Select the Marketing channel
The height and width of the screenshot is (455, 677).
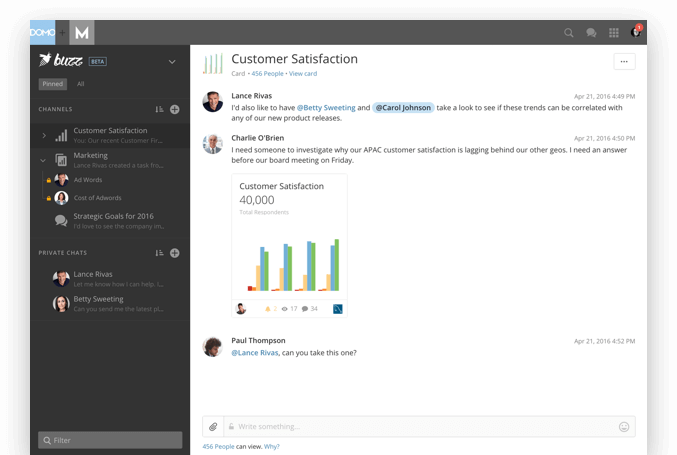tap(110, 160)
